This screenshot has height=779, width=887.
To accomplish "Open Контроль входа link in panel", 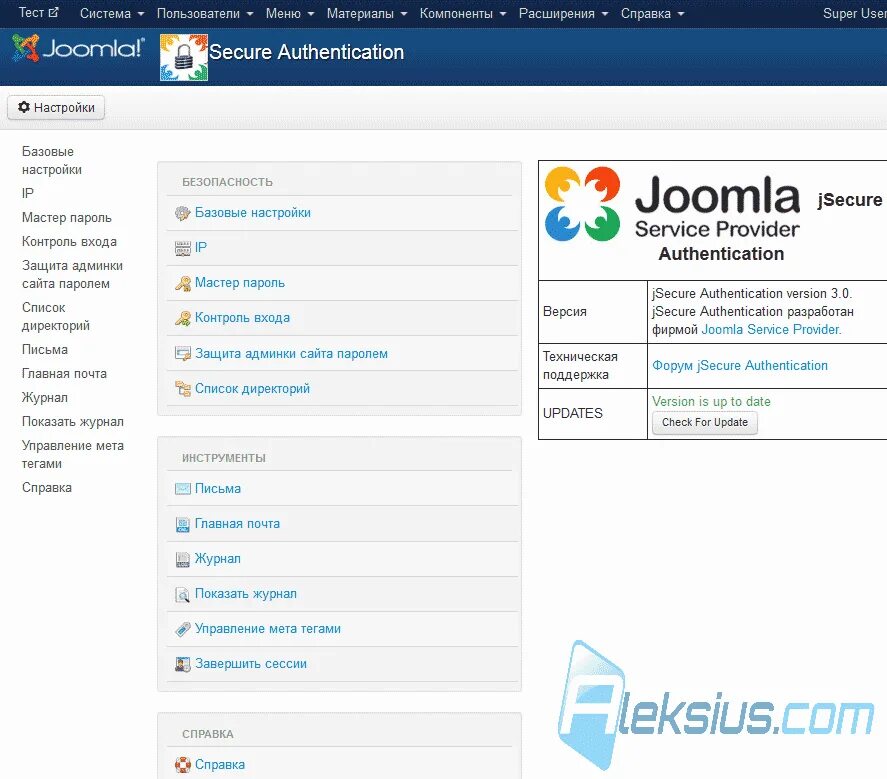I will coord(242,318).
